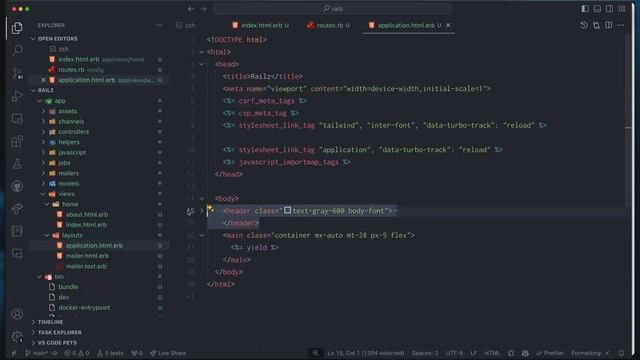Viewport: 640px width, 360px height.
Task: Expand the Task Explorer section
Action: tap(60, 333)
